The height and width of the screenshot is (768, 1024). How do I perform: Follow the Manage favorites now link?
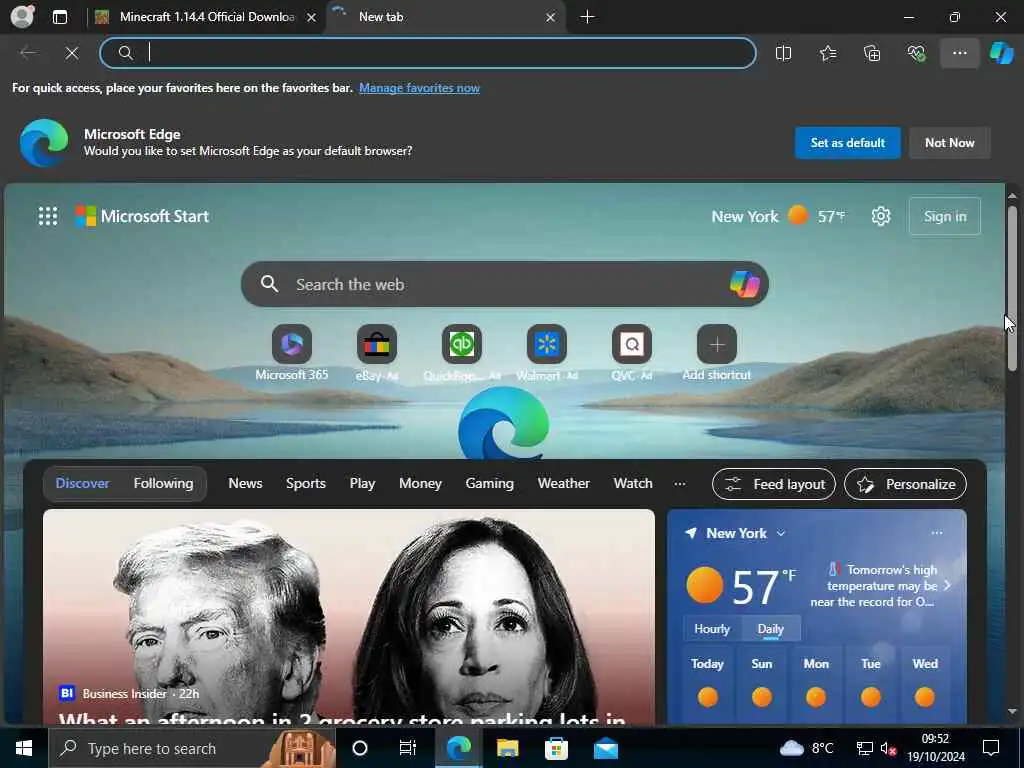(x=419, y=88)
